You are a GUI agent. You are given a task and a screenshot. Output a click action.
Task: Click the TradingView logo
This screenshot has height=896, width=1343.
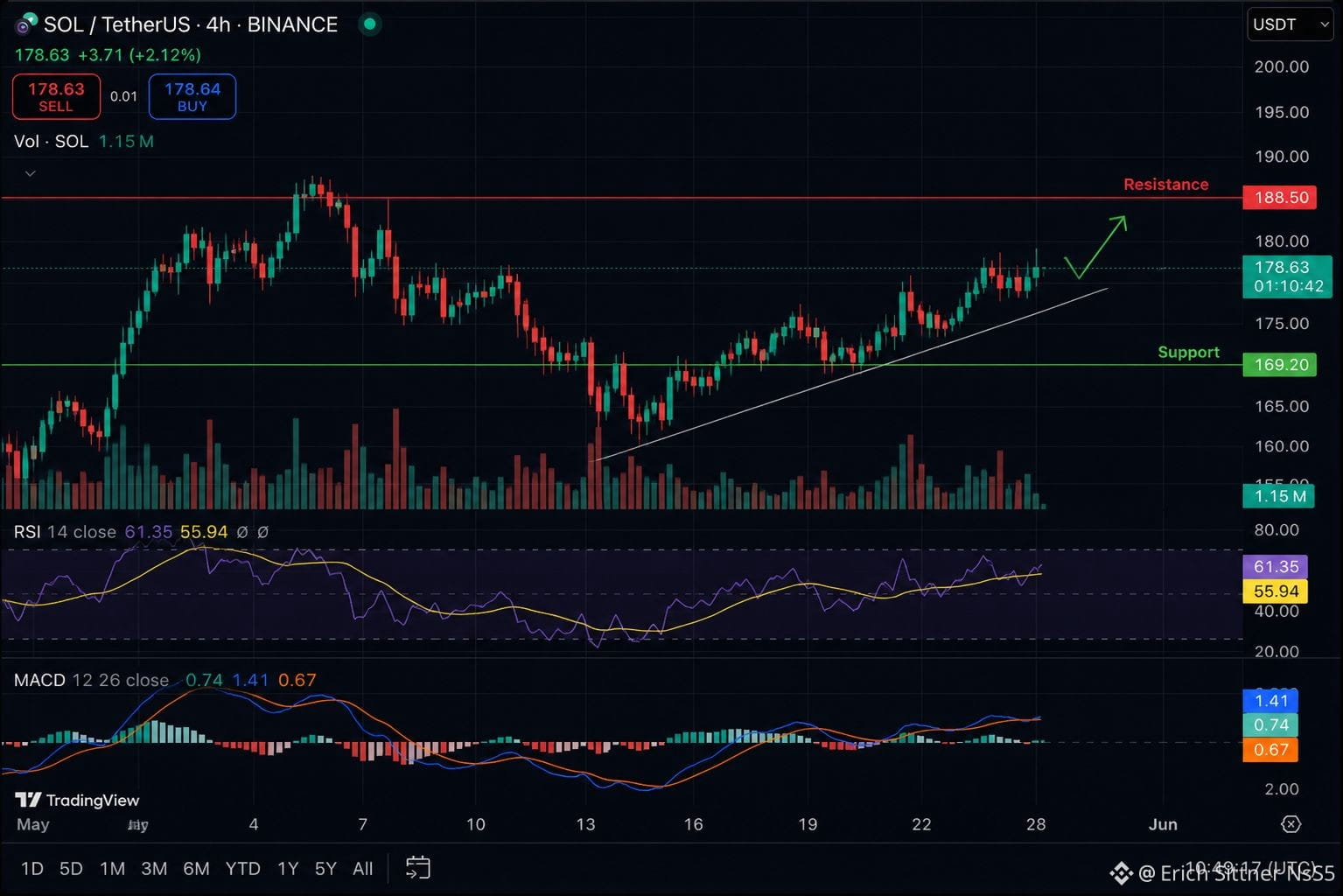click(x=78, y=800)
